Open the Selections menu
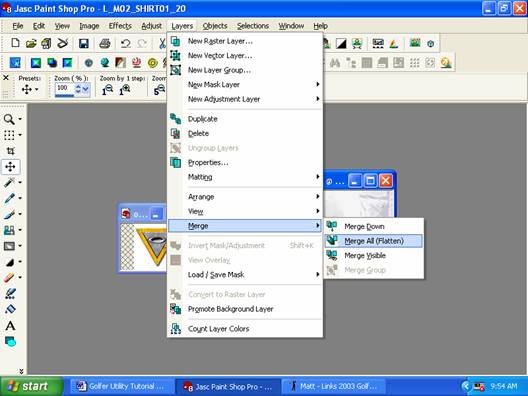This screenshot has width=528, height=396. point(253,26)
